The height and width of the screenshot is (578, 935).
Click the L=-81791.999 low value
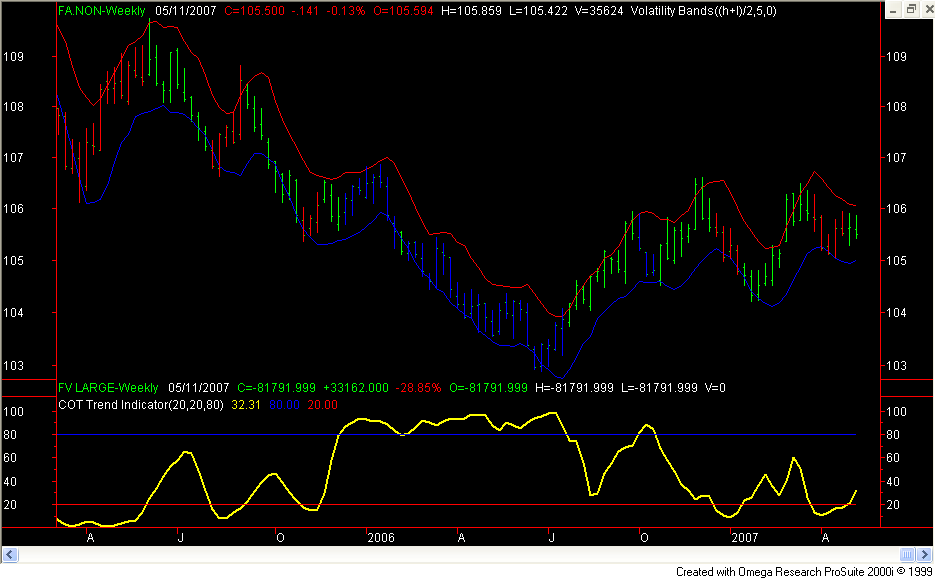659,388
